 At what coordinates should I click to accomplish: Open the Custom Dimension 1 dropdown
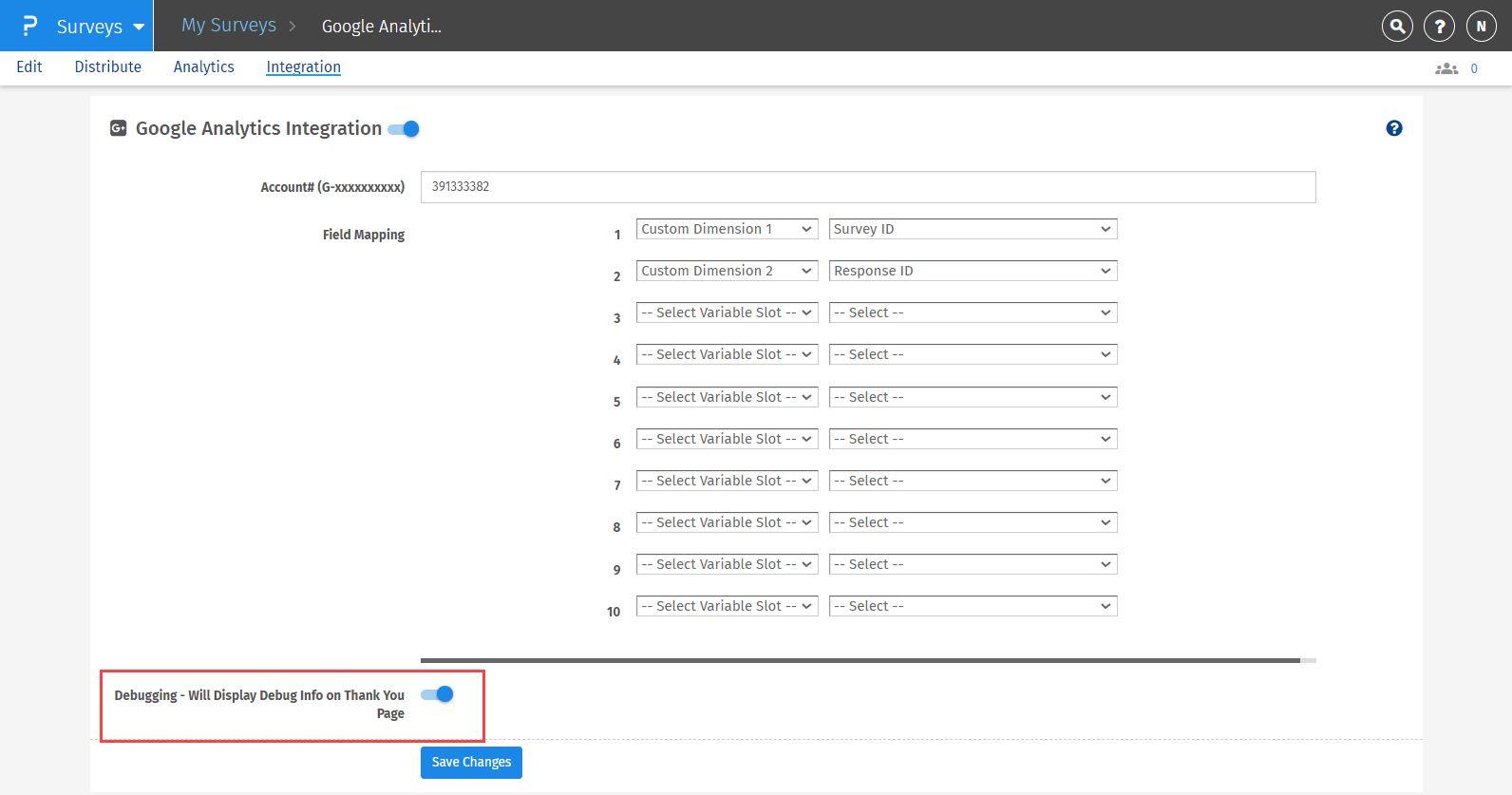pyautogui.click(x=727, y=229)
